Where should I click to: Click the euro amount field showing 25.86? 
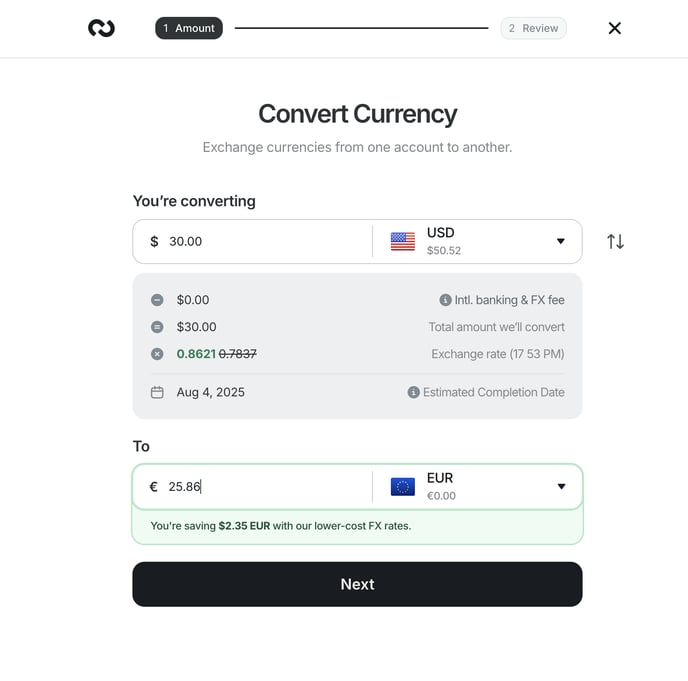click(252, 487)
